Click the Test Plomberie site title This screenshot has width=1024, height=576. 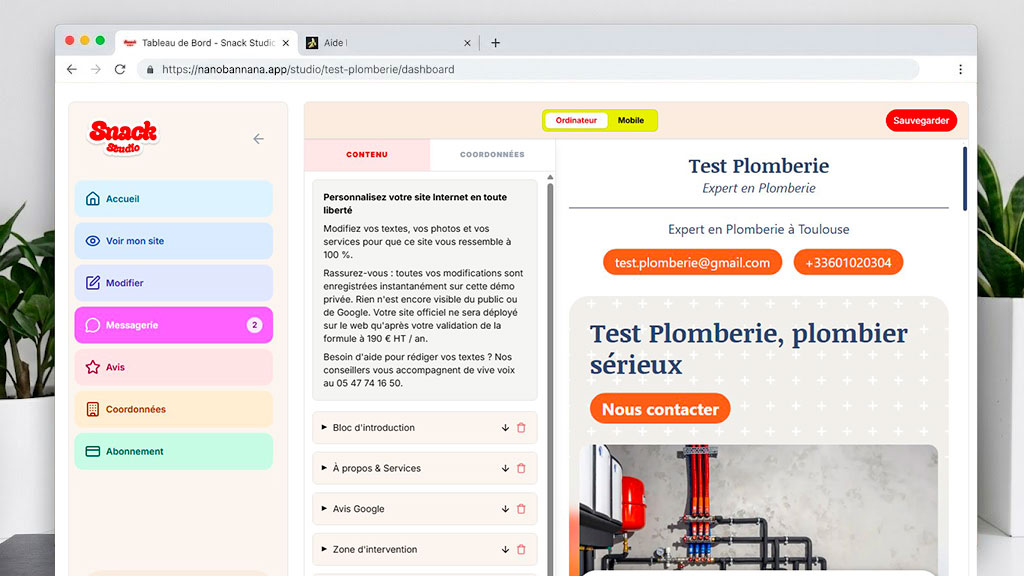point(759,166)
